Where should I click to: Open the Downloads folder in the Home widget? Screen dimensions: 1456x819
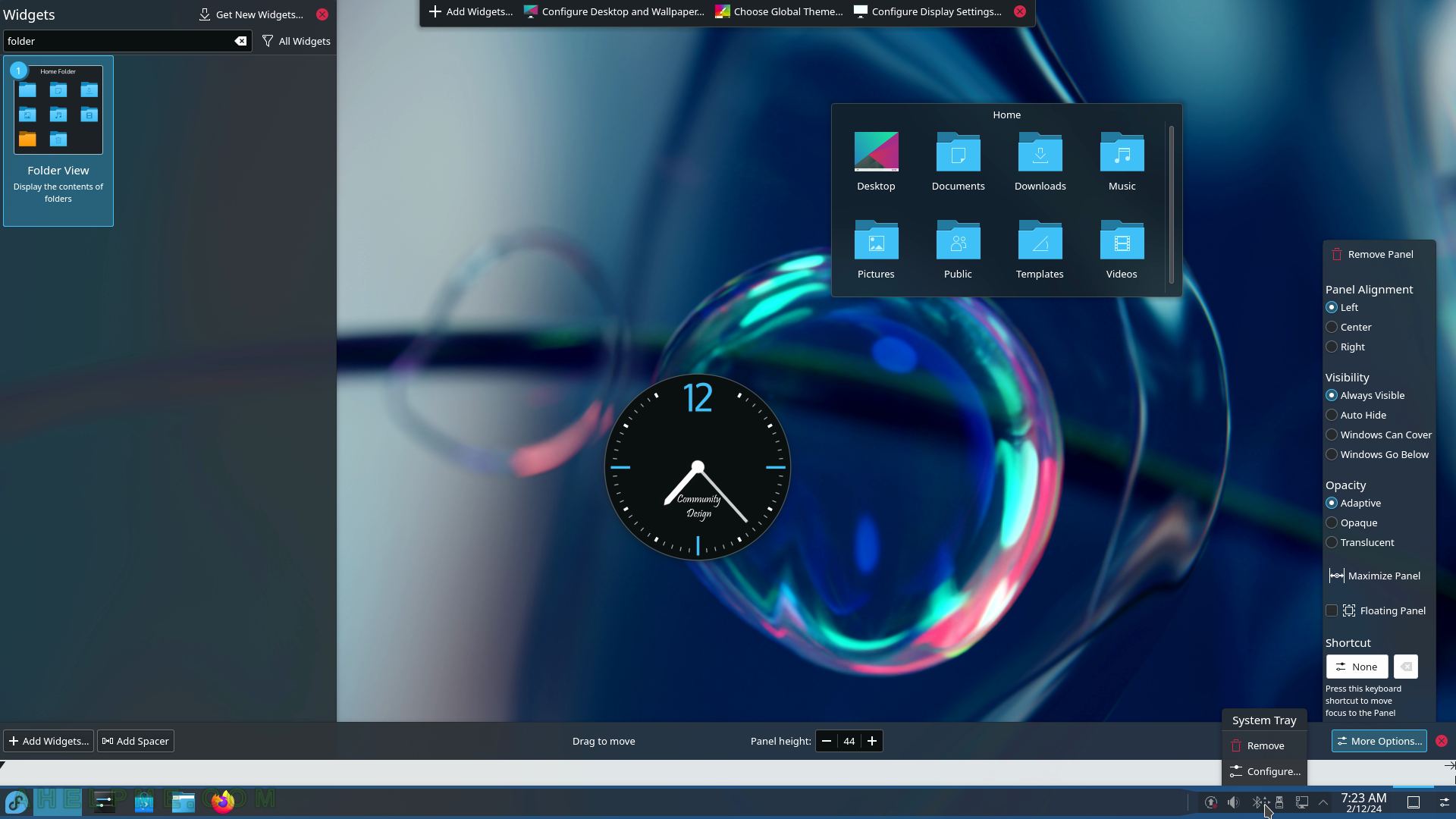[1040, 162]
